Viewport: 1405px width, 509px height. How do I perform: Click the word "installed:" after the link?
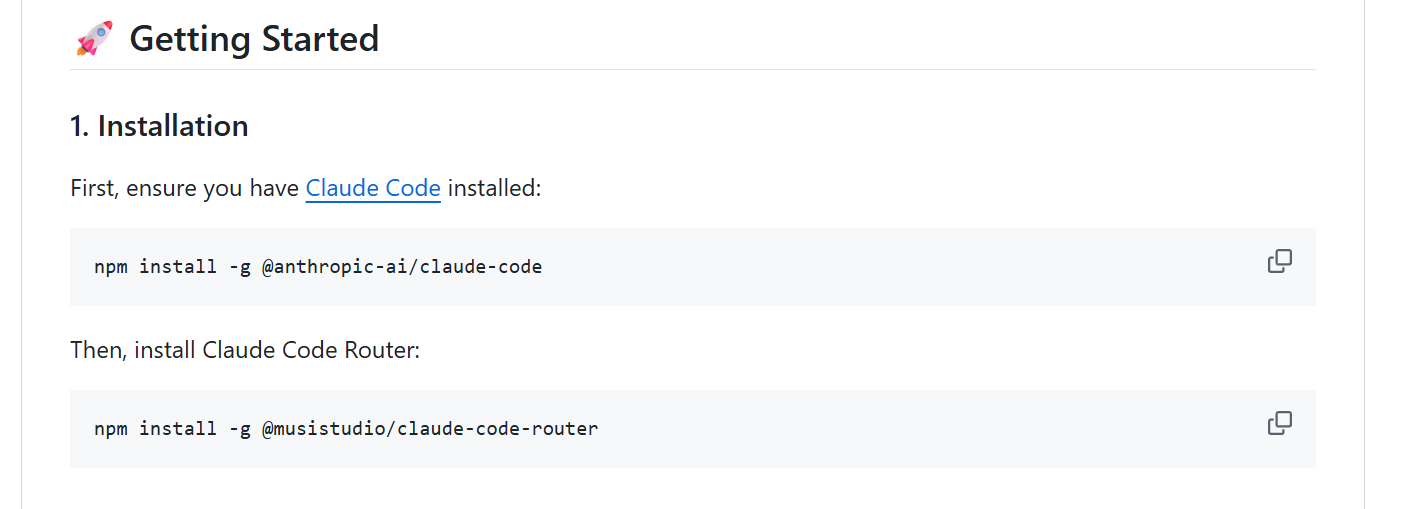494,188
